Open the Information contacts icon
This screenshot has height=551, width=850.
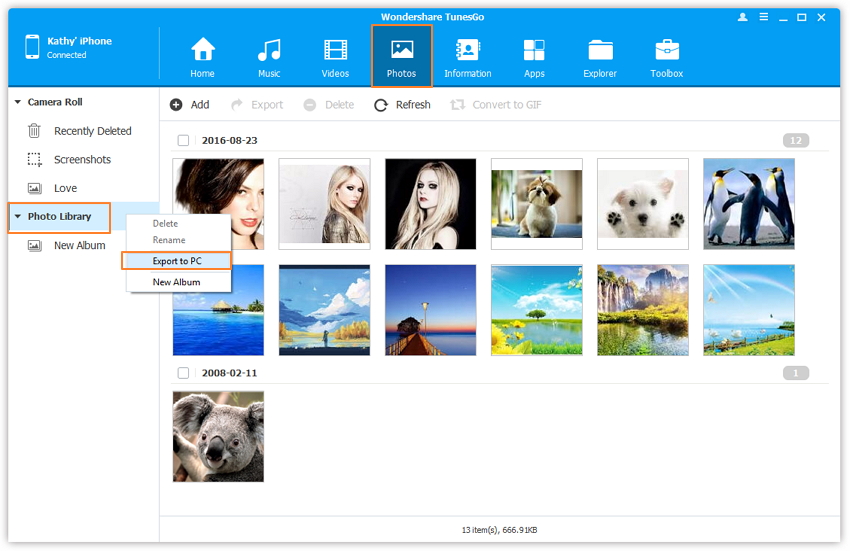467,50
